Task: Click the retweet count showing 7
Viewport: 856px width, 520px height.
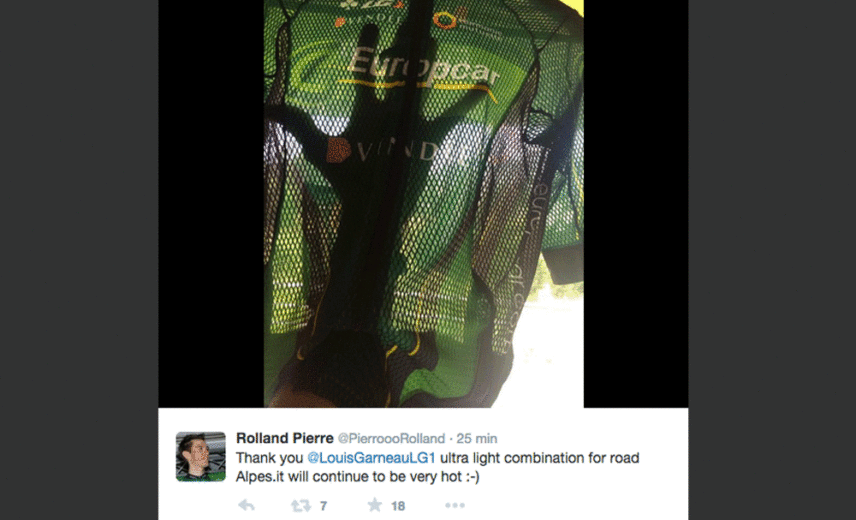Action: tap(323, 506)
